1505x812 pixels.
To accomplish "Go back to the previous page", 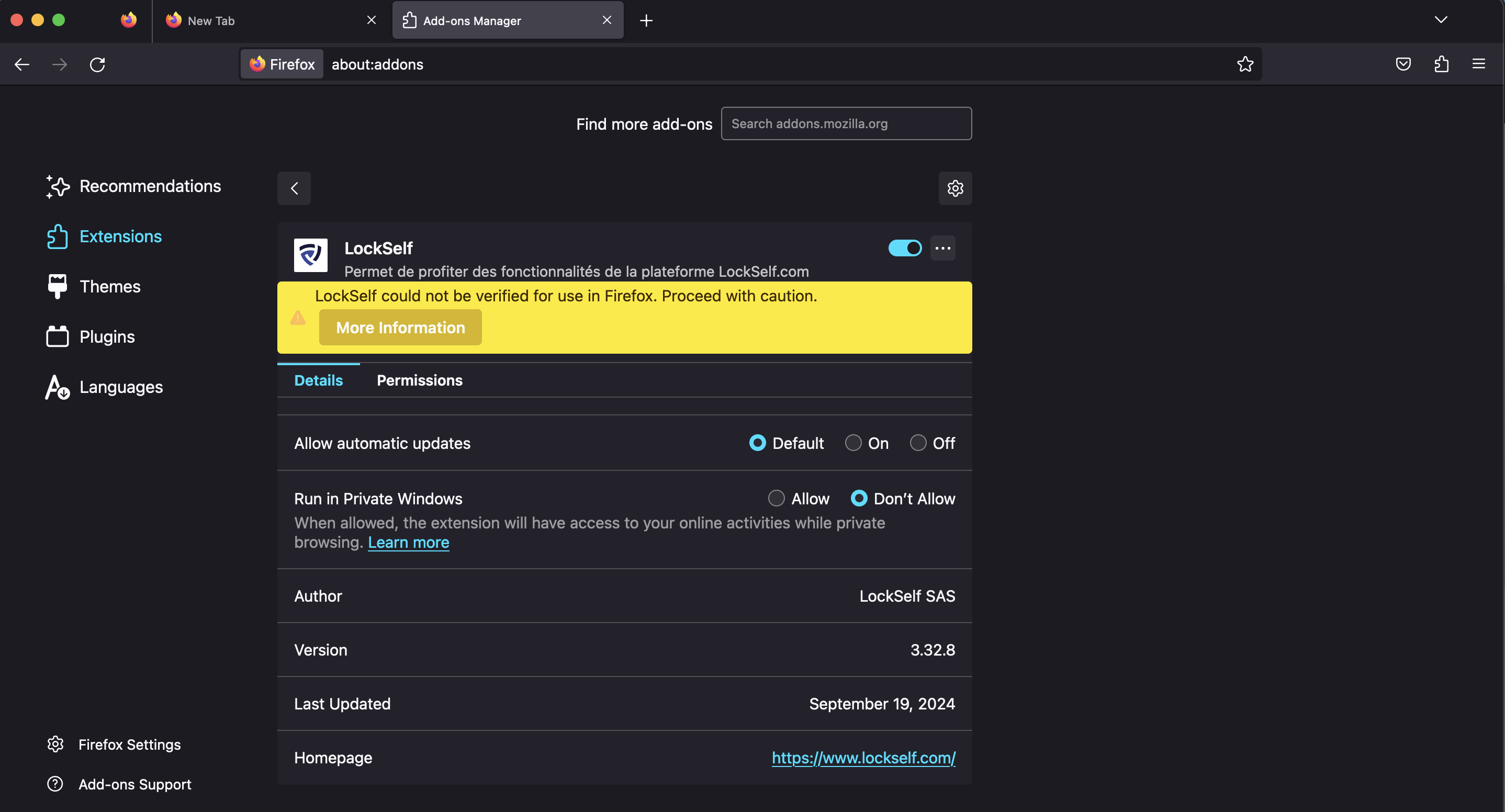I will click(22, 64).
